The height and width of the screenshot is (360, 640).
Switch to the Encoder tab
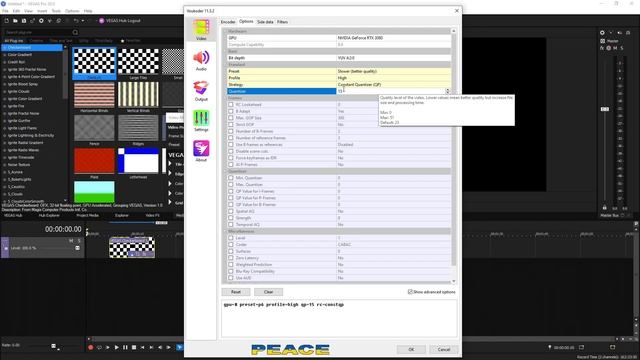click(x=228, y=22)
